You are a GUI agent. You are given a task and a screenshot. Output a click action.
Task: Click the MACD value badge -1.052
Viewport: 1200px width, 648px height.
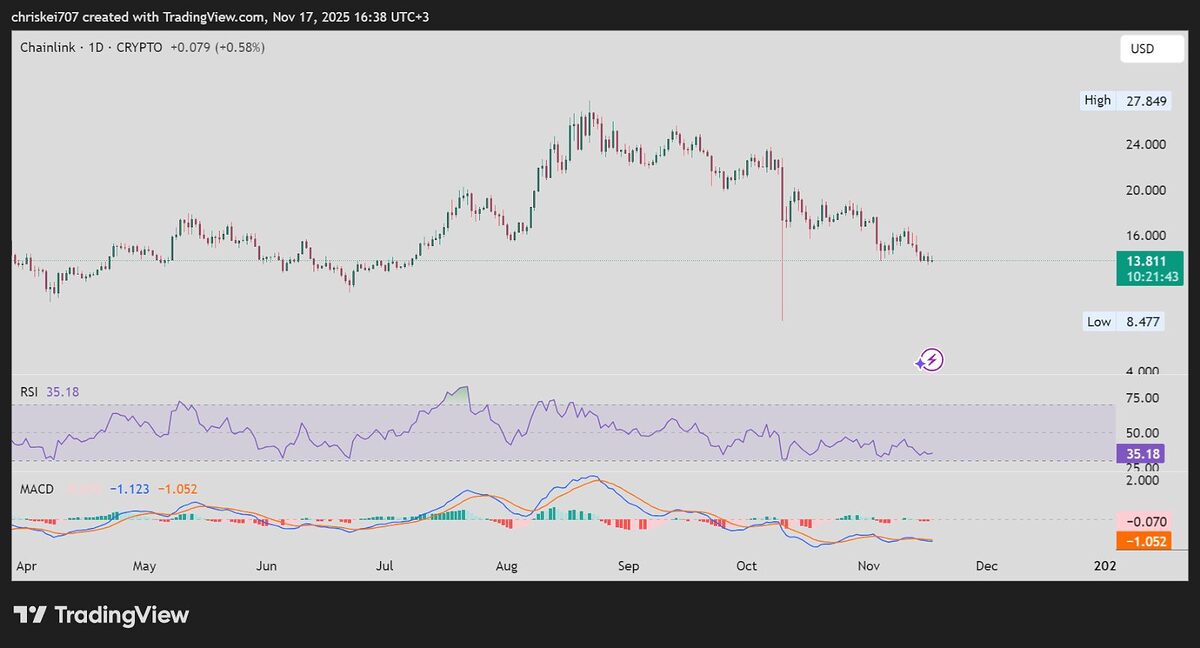point(1142,541)
